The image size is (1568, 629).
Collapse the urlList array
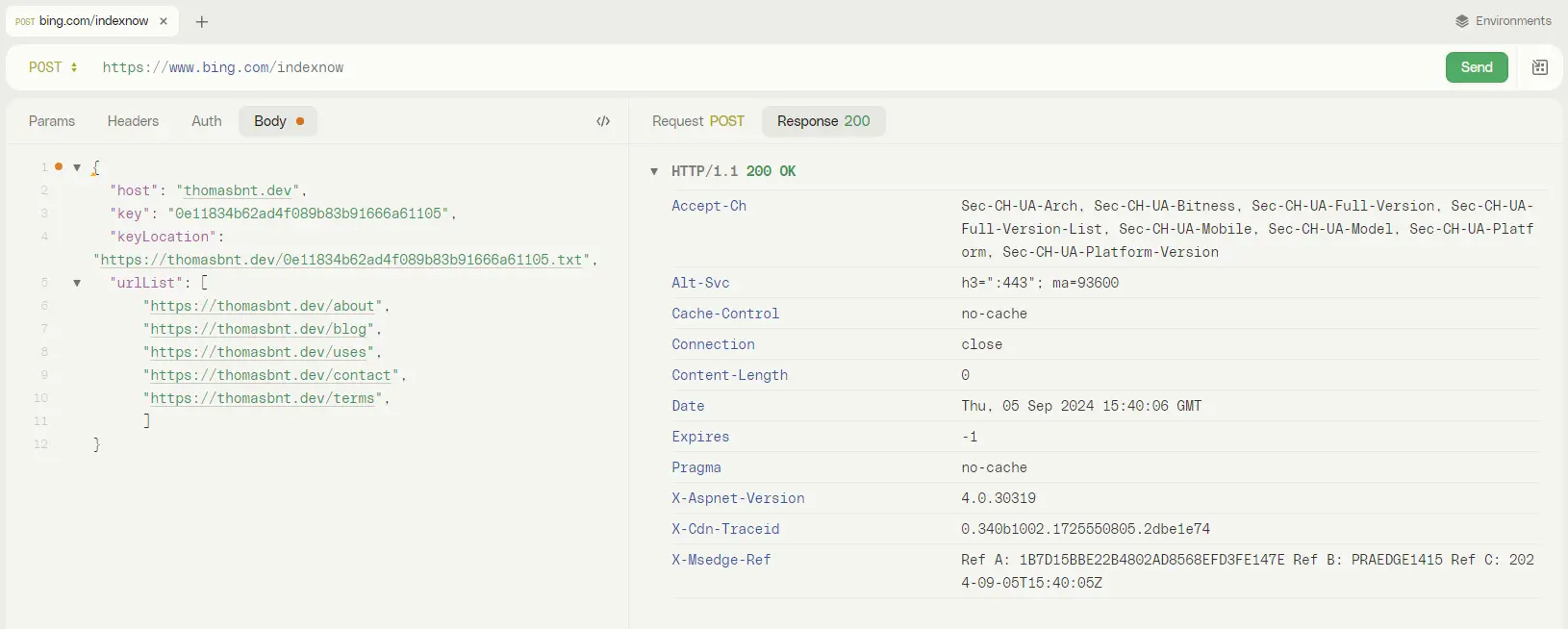pyautogui.click(x=77, y=283)
